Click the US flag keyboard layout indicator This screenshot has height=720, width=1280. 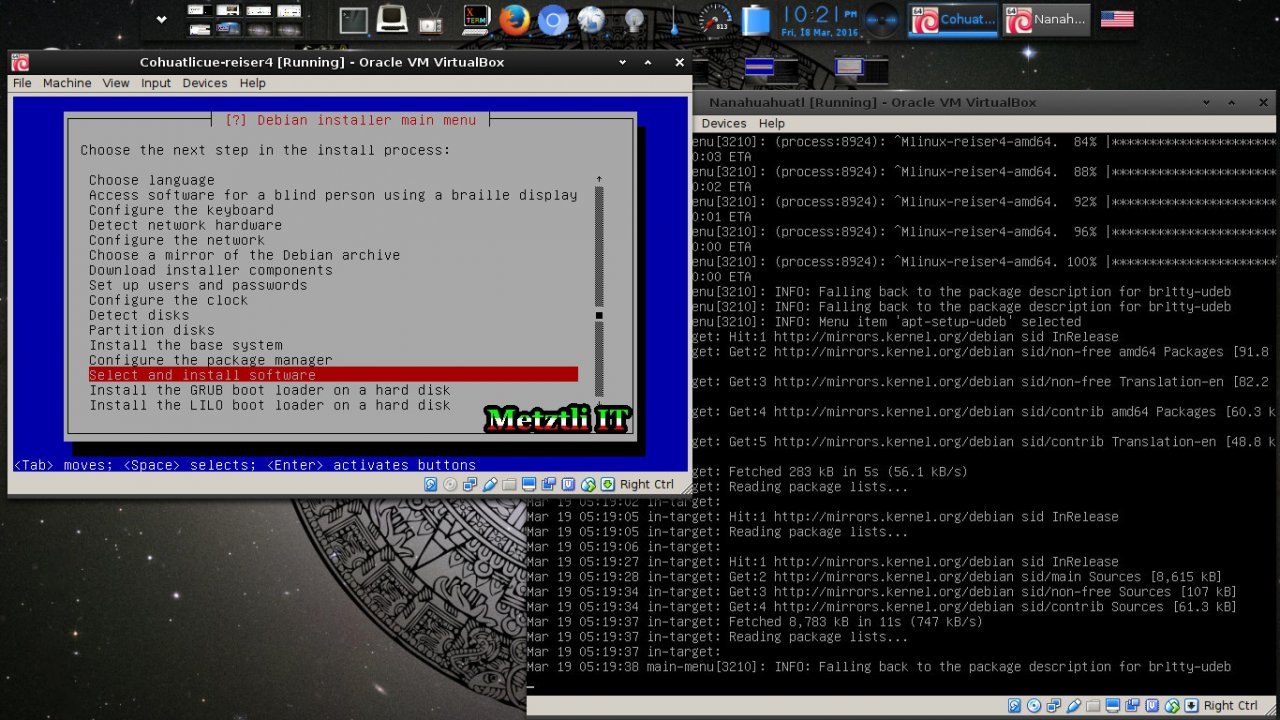pos(1117,19)
